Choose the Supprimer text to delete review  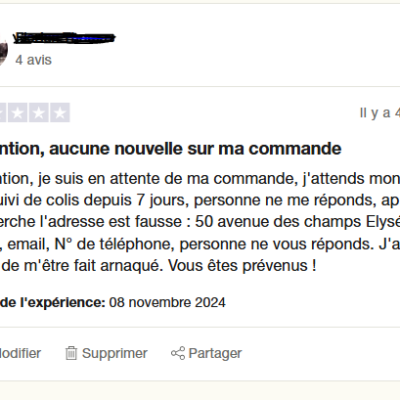(115, 353)
